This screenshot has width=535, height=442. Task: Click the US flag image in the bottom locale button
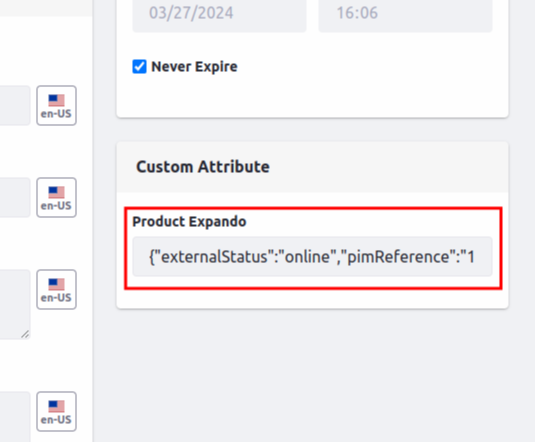(56, 407)
